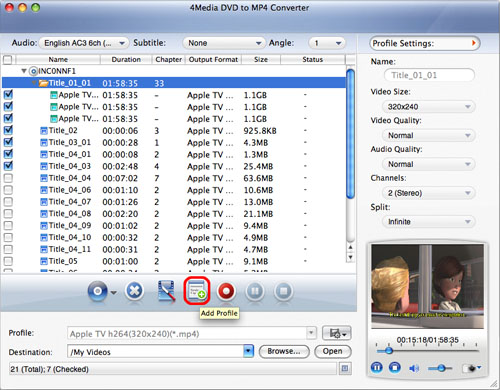
Task: Click the video preview thumbnail
Action: 428,286
